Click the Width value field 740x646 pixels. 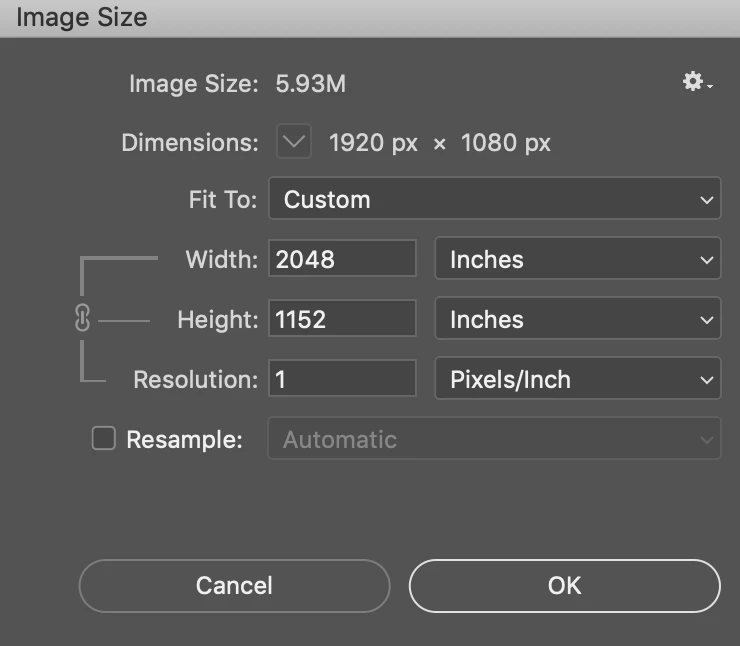click(x=342, y=260)
